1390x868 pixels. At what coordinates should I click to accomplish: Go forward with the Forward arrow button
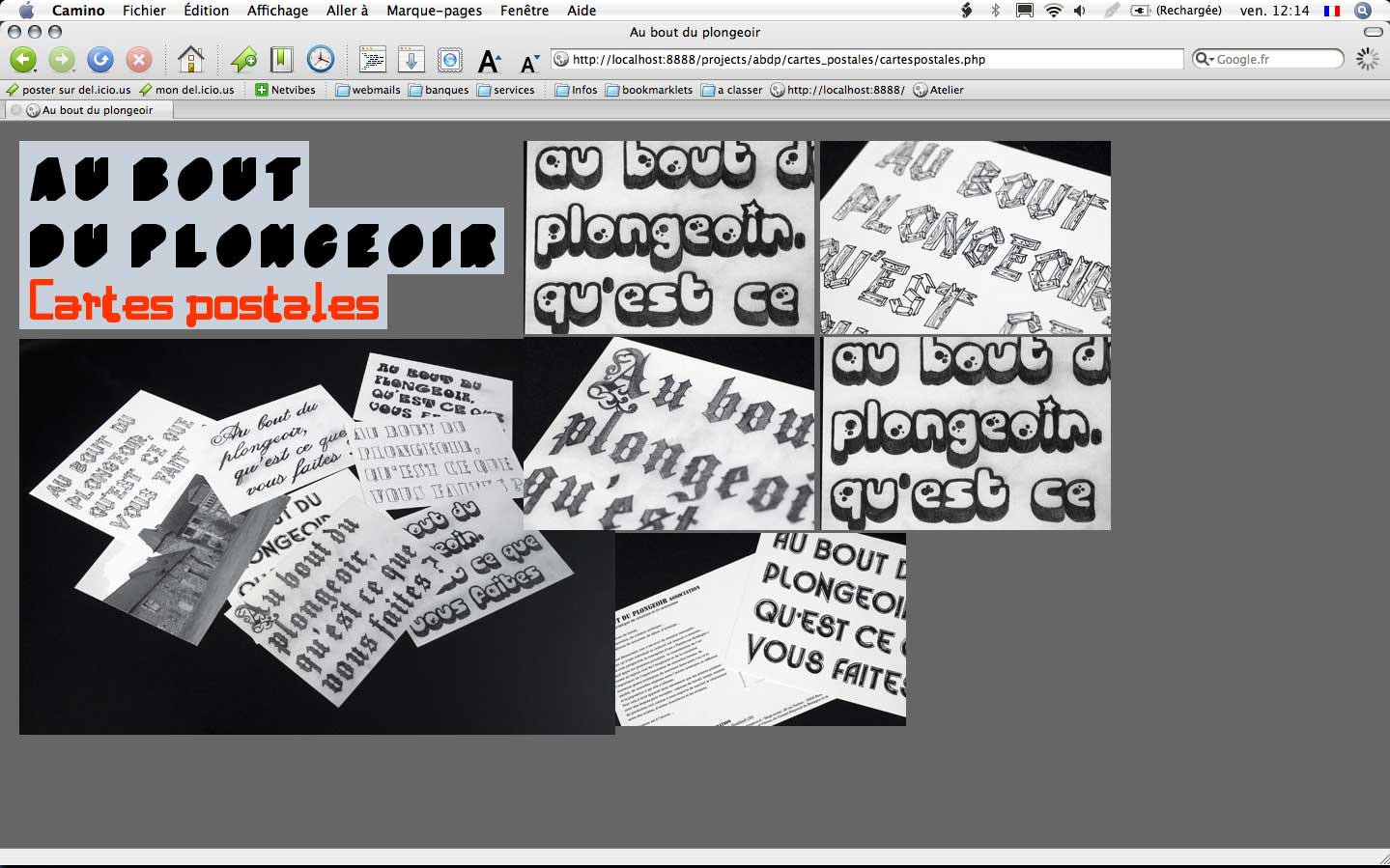[x=62, y=60]
